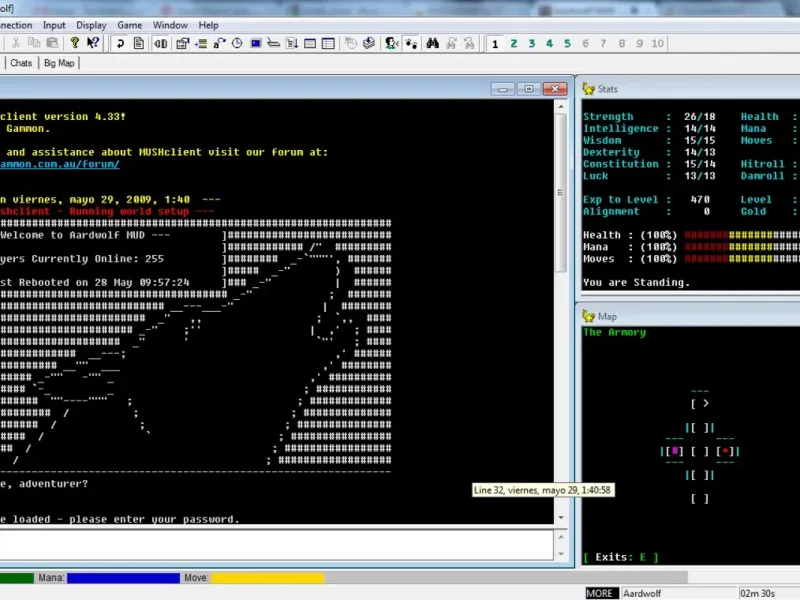This screenshot has width=800, height=600.
Task: Switch to world number 2
Action: point(514,44)
